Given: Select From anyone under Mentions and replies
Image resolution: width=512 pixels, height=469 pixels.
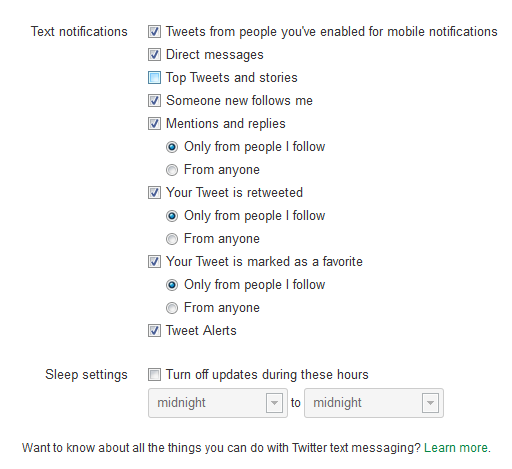Looking at the screenshot, I should click(x=172, y=170).
